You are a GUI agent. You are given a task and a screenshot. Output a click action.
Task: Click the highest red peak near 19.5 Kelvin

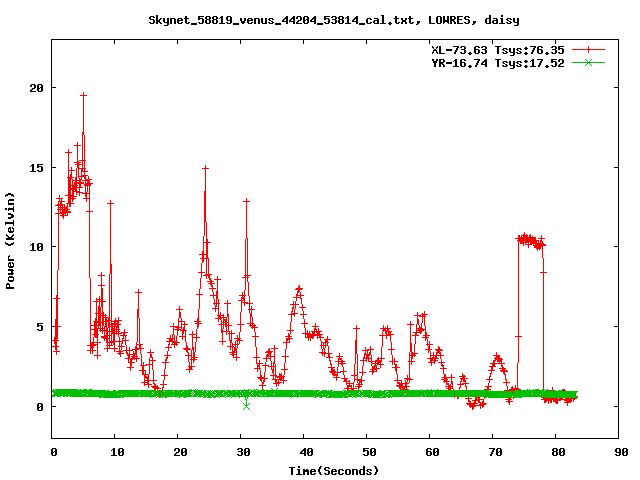(83, 95)
